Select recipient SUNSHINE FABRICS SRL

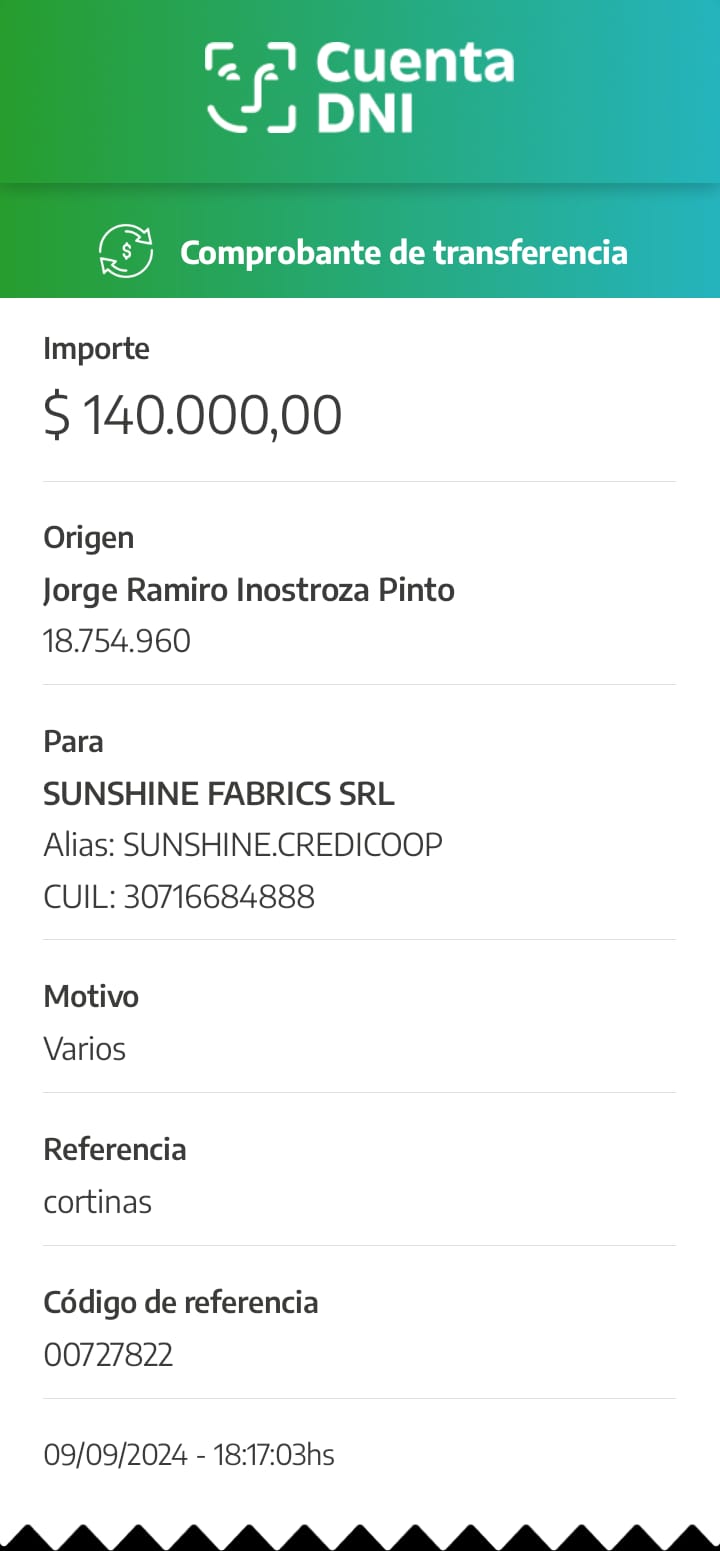[219, 794]
